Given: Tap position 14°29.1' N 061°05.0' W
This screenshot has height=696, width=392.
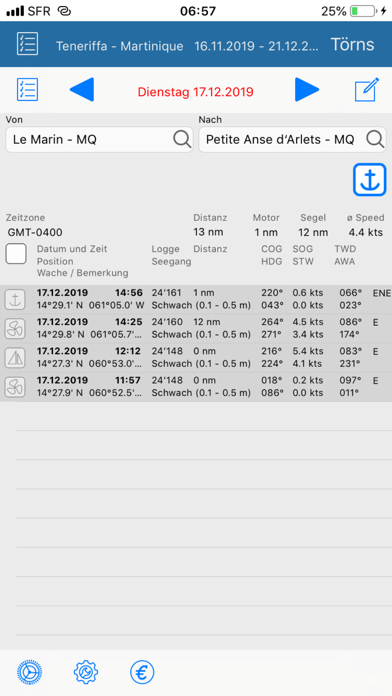Looking at the screenshot, I should (x=91, y=305).
